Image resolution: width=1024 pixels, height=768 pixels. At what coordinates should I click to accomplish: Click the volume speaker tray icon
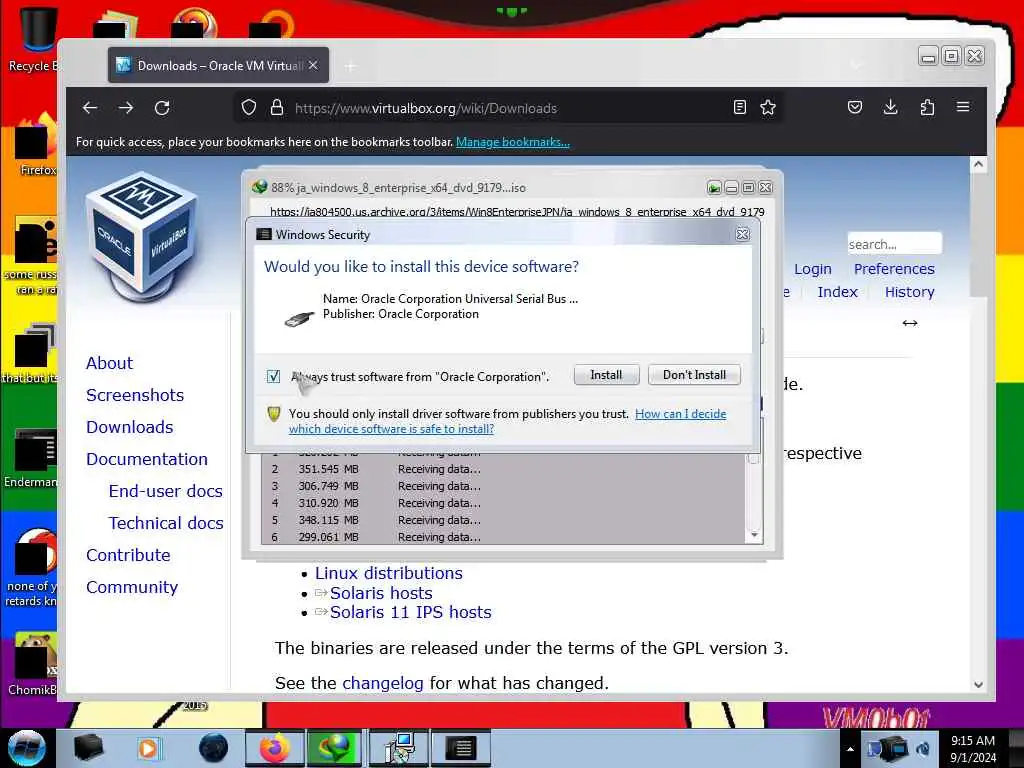923,748
